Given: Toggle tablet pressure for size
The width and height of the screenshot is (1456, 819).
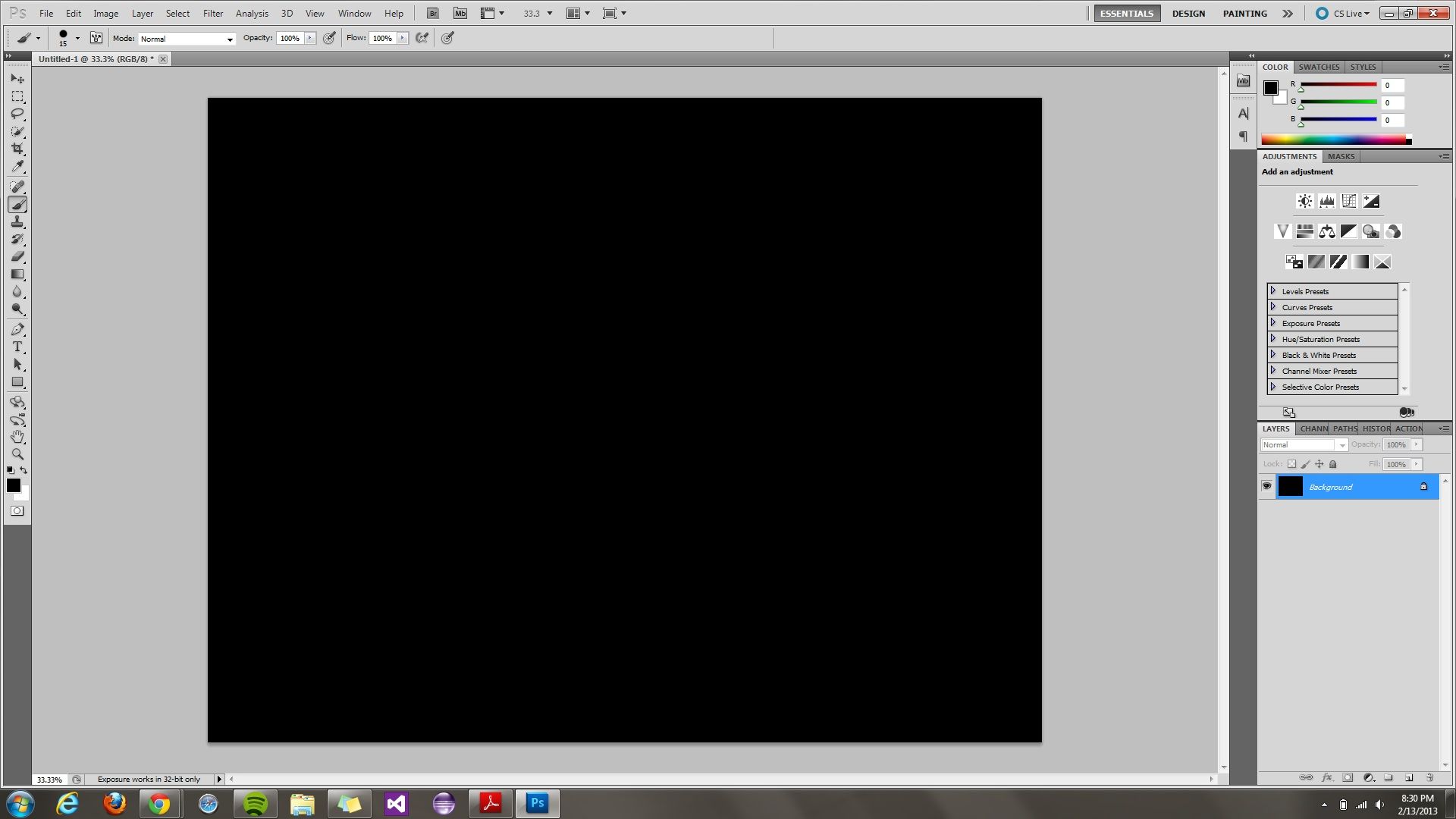Looking at the screenshot, I should pyautogui.click(x=447, y=38).
